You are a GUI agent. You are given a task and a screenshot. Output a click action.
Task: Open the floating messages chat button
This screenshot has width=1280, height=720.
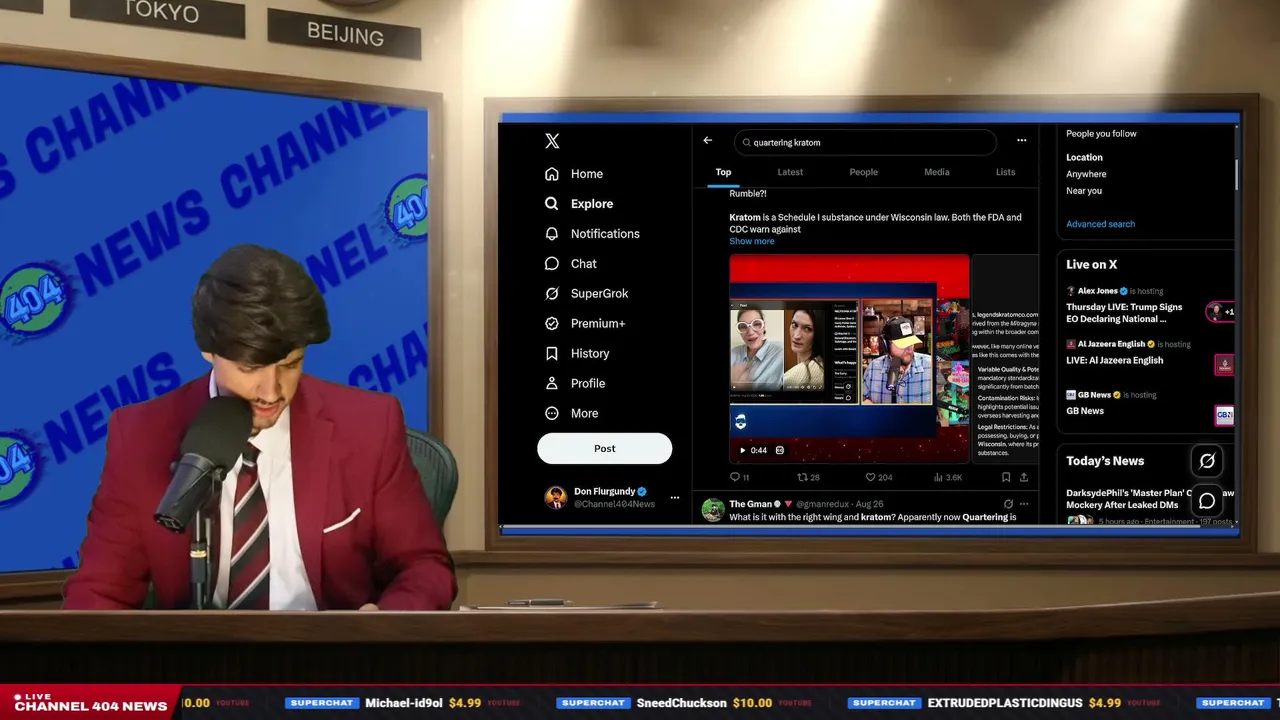tap(1207, 501)
